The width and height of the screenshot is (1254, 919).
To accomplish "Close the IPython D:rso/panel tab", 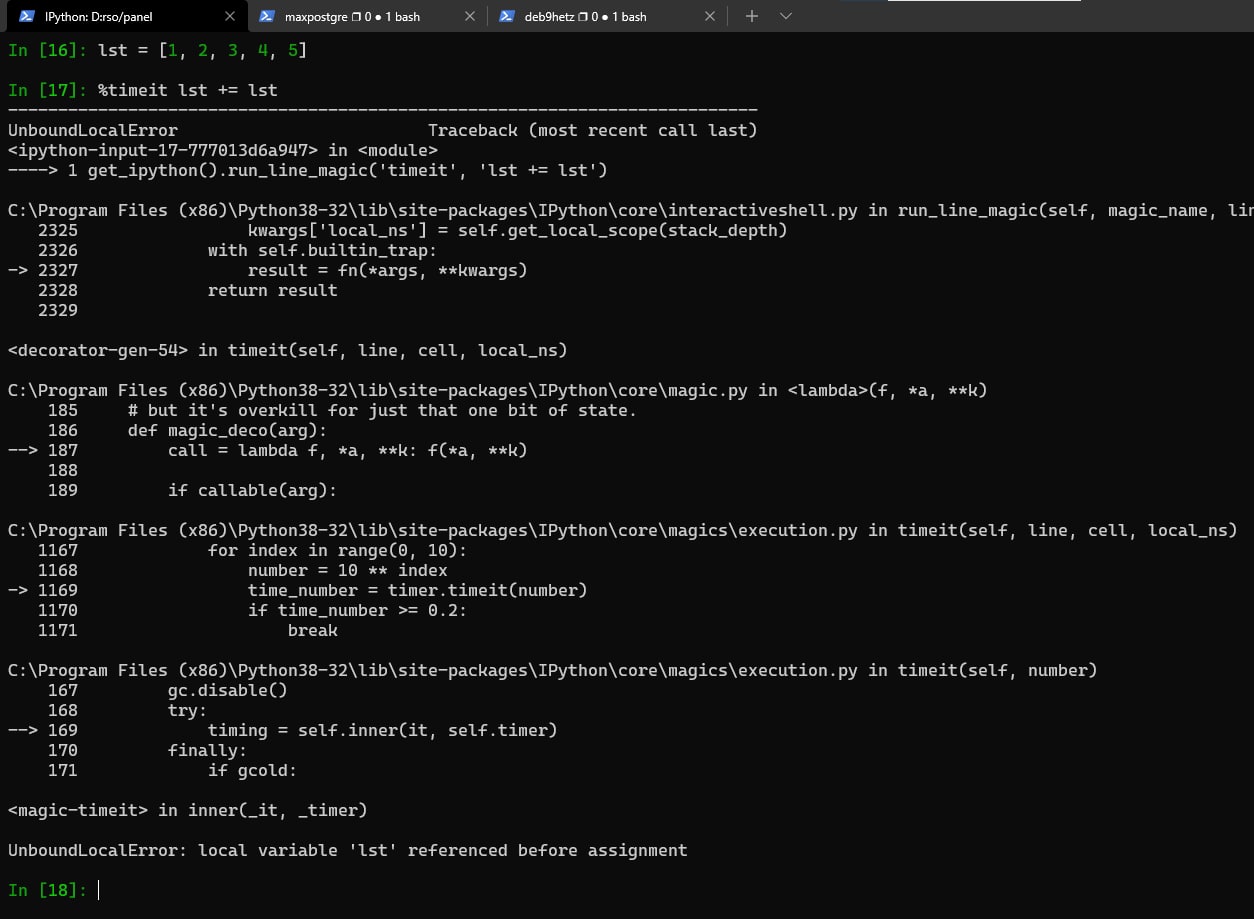I will (x=230, y=17).
